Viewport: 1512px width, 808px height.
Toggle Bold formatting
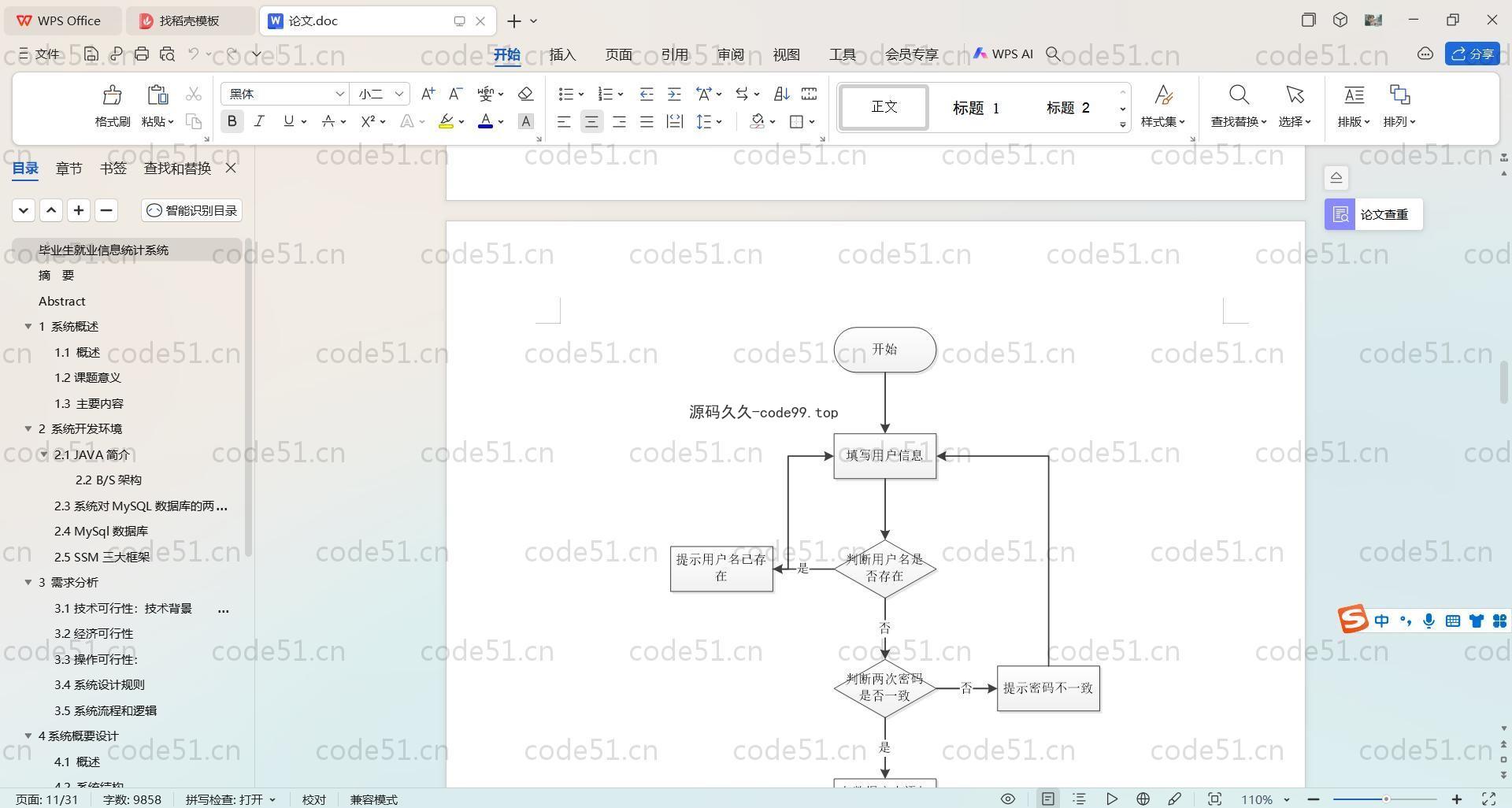(232, 121)
